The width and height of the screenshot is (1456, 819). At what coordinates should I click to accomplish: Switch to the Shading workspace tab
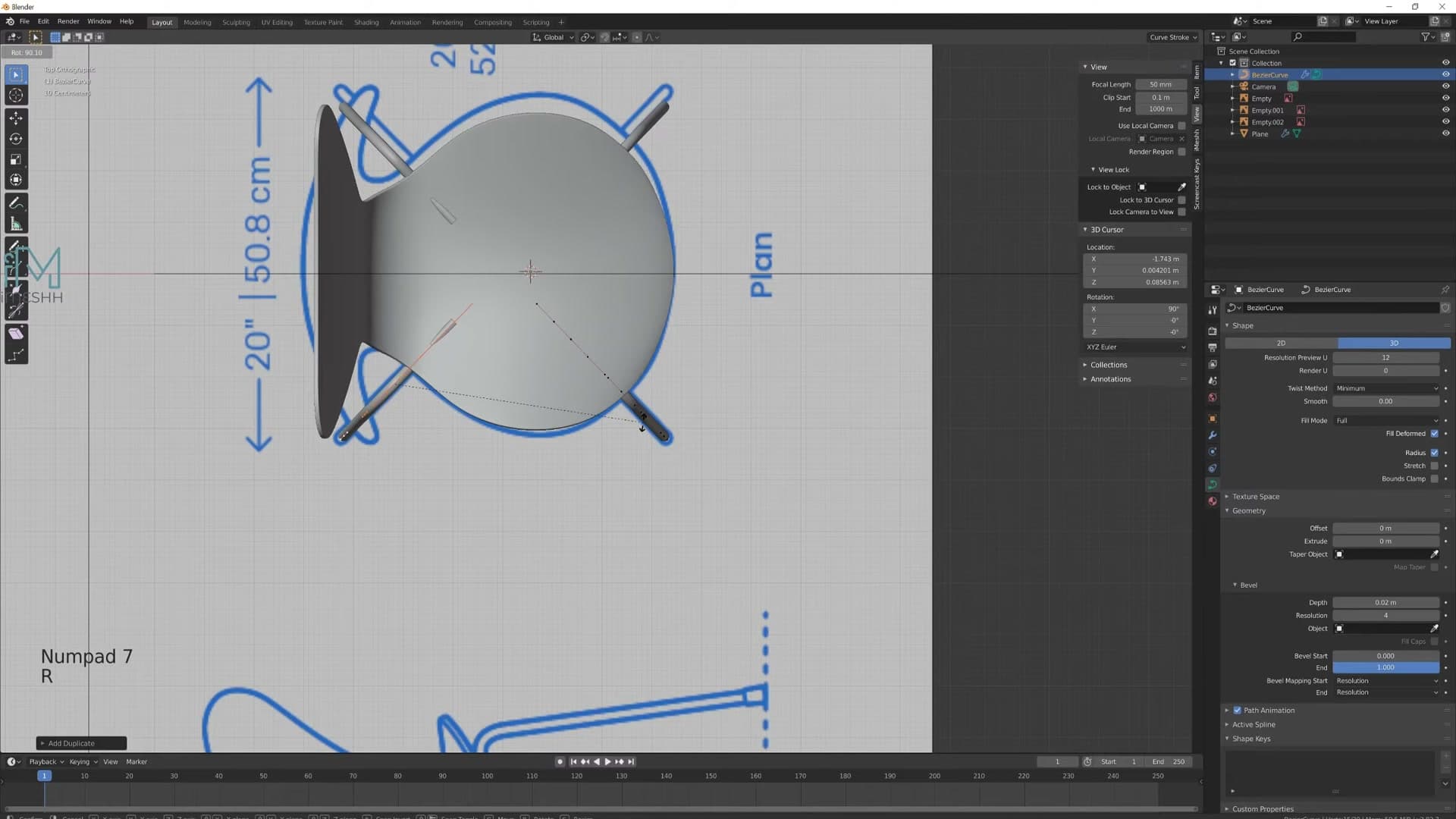(x=366, y=23)
